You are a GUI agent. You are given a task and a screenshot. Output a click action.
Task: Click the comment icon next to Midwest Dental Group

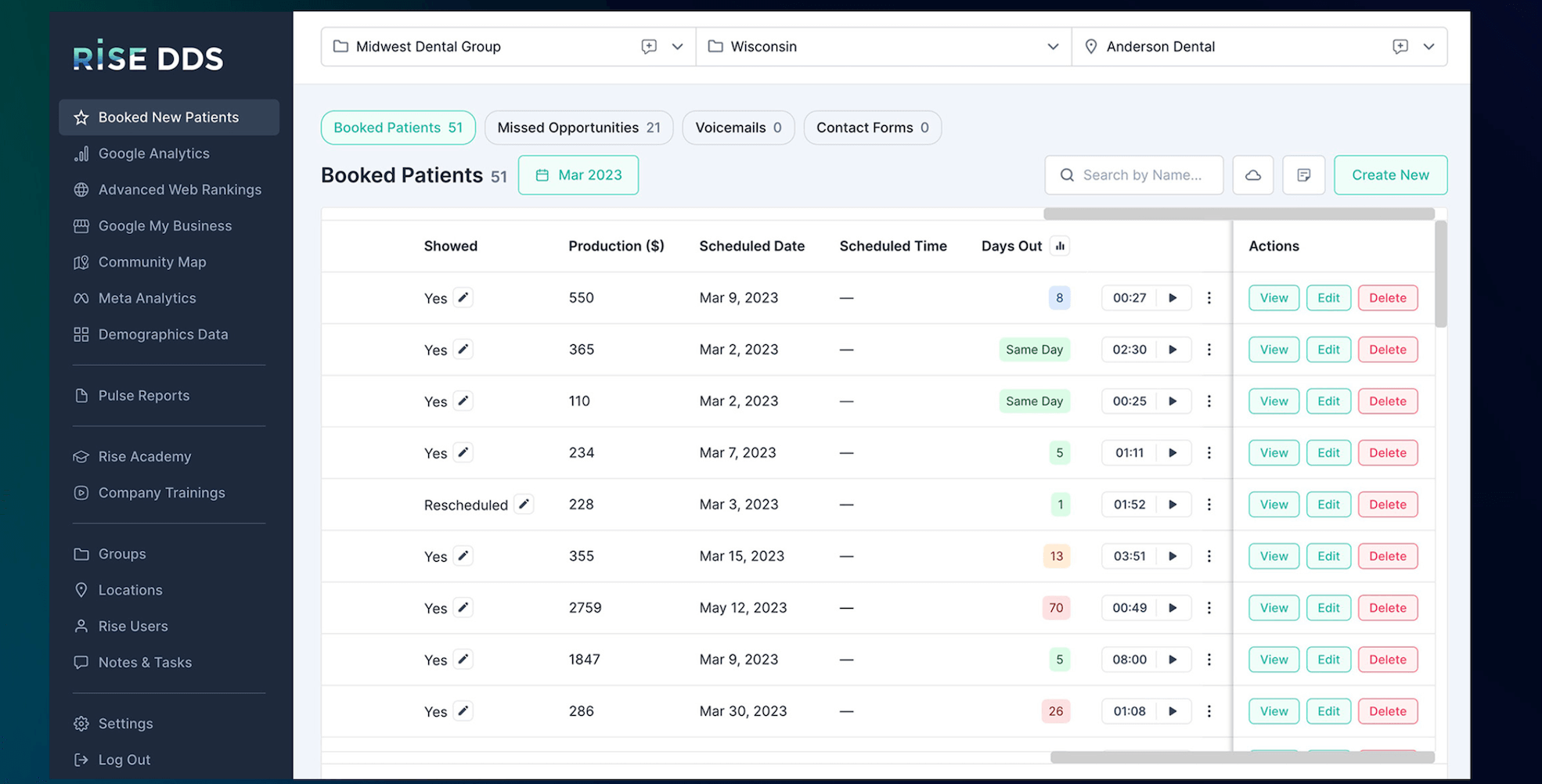pyautogui.click(x=649, y=46)
